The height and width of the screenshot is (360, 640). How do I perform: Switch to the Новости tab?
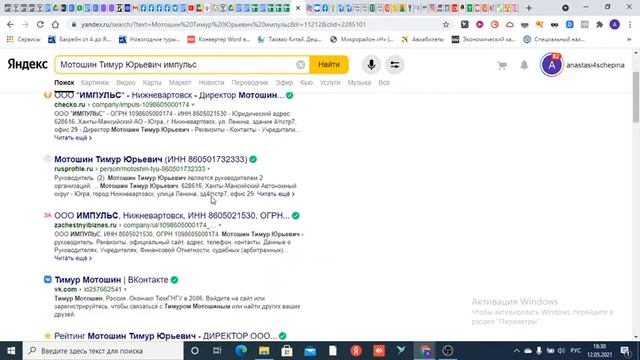coord(211,82)
